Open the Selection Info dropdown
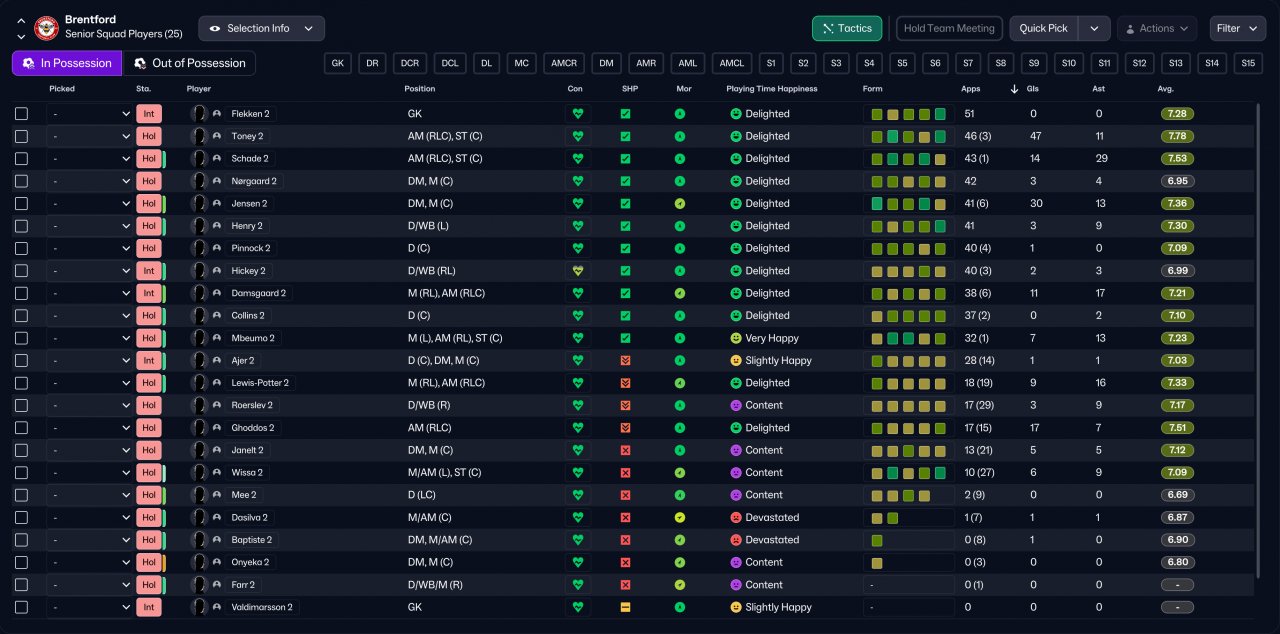 click(x=262, y=28)
